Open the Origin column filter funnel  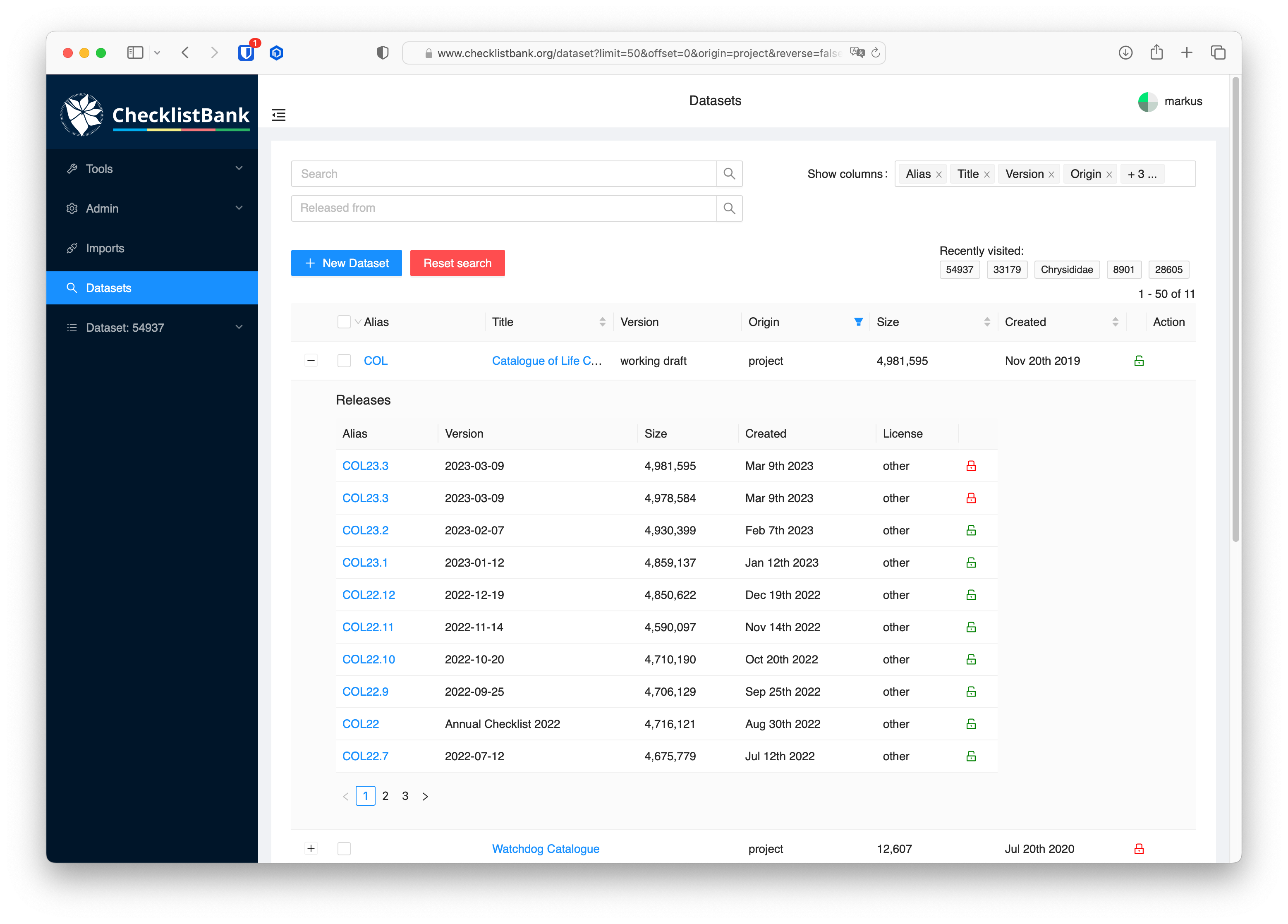(858, 321)
